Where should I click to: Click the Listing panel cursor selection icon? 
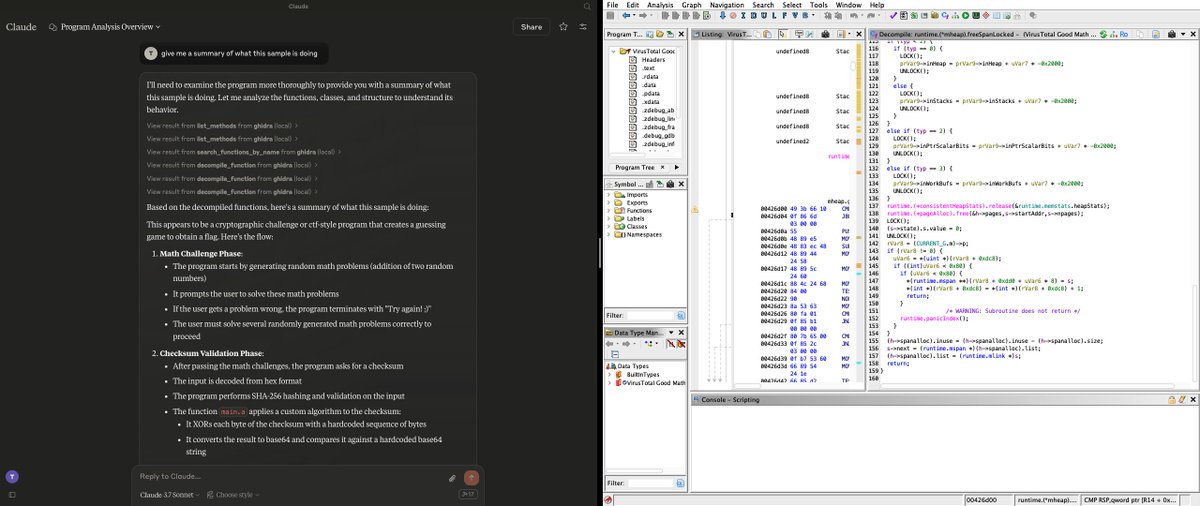tap(782, 34)
